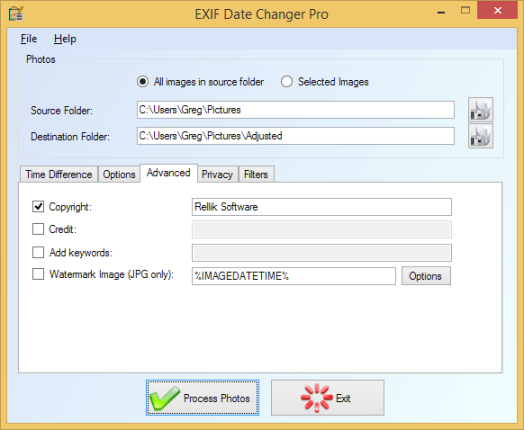Switch to the Time Difference tab
This screenshot has width=524, height=430.
(x=59, y=174)
